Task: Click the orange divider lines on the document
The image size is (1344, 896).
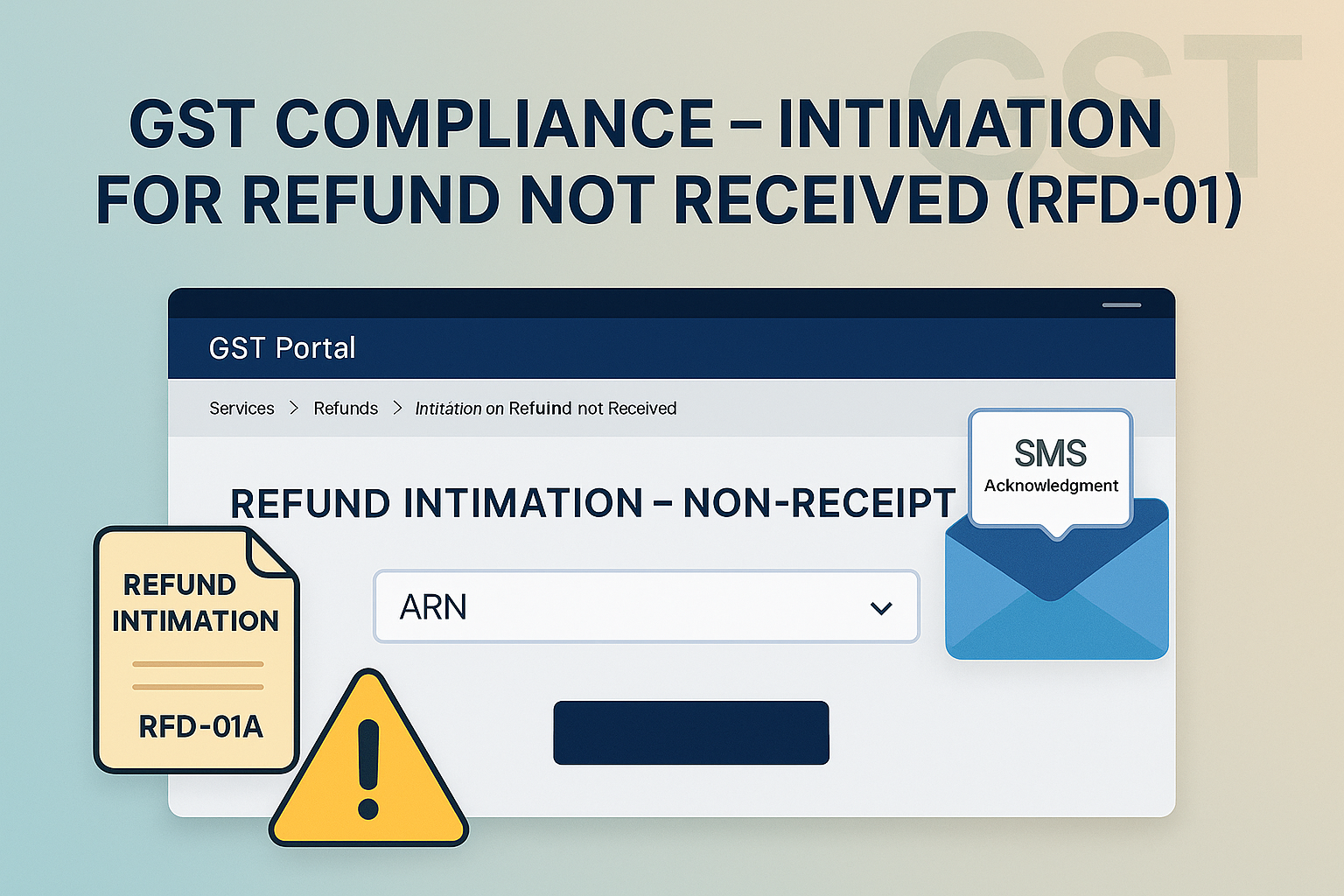Action: coord(198,675)
